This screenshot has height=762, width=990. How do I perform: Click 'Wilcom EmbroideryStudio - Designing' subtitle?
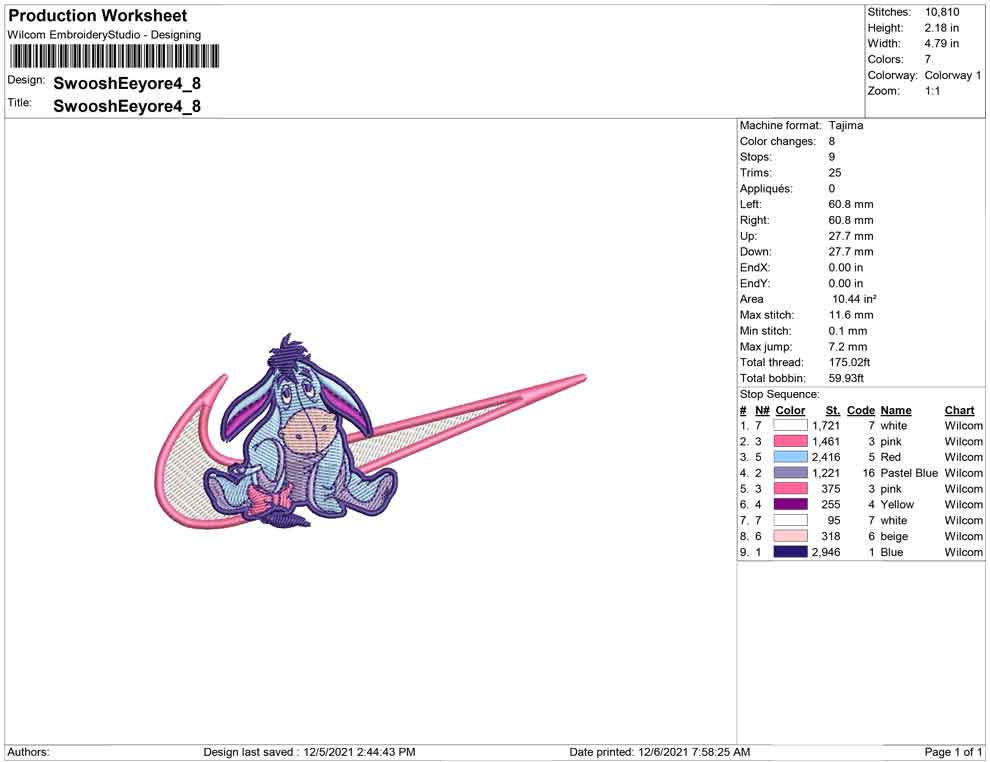[x=104, y=35]
